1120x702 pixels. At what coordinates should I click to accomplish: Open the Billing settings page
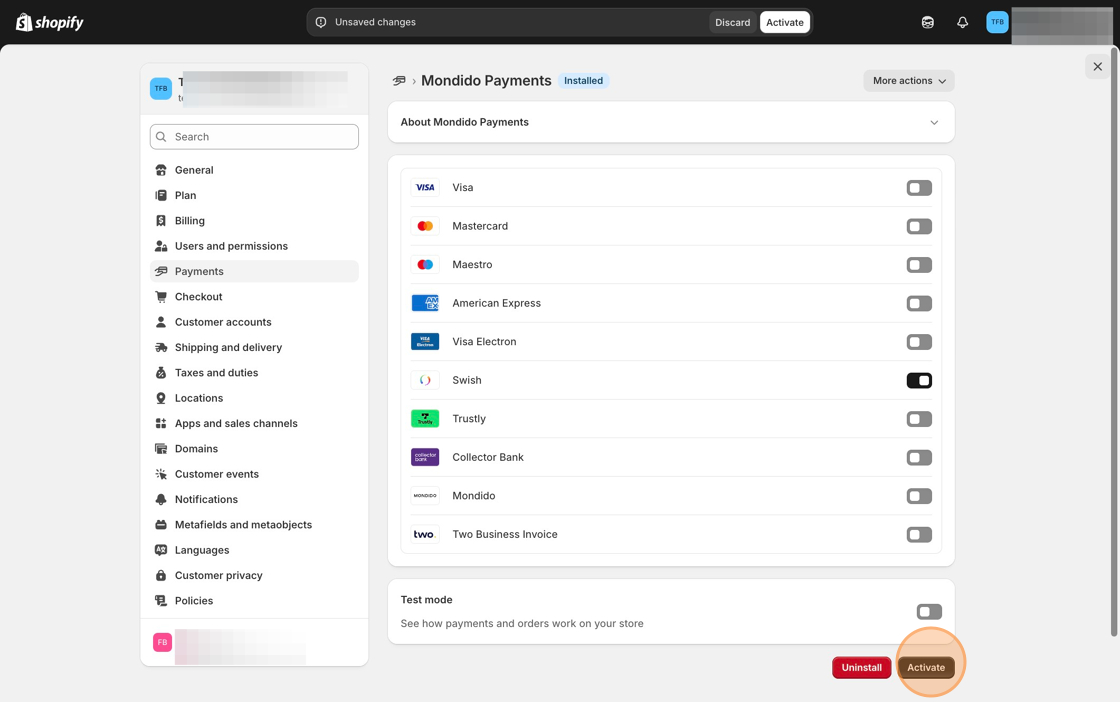click(254, 221)
